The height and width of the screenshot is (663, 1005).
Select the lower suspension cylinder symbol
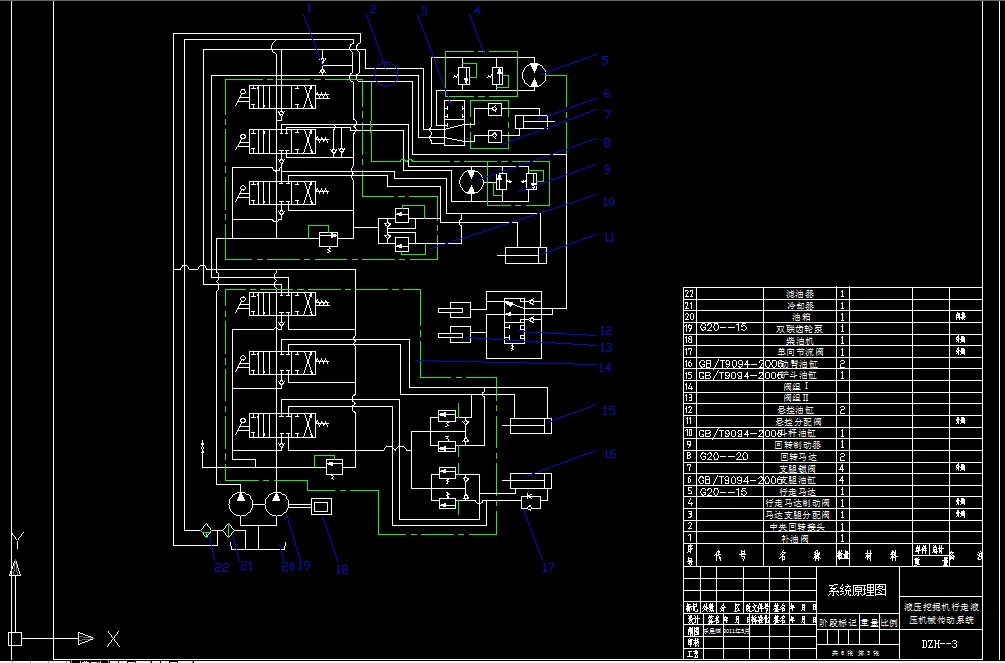(x=454, y=334)
